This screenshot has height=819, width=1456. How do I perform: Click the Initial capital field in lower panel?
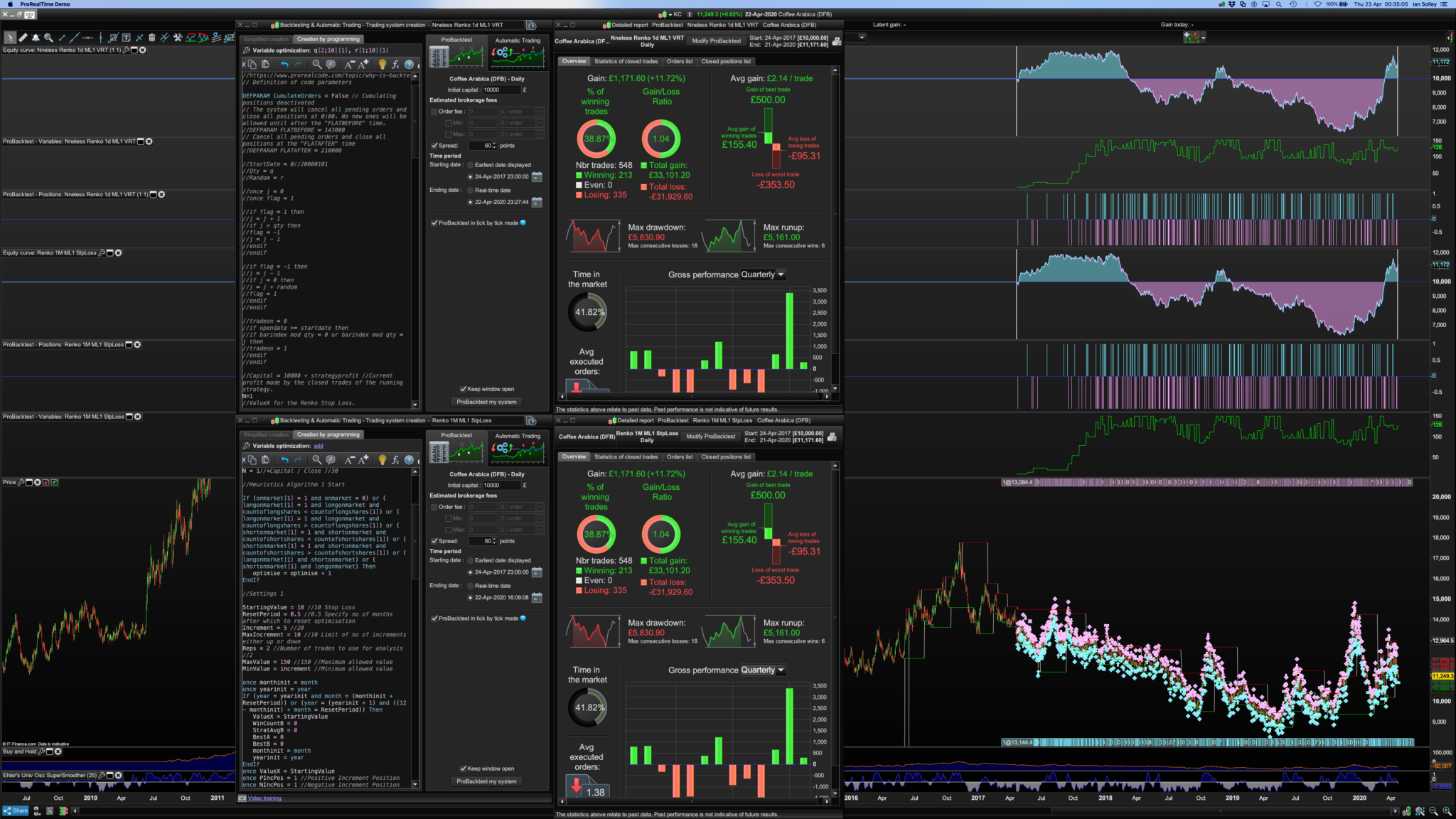500,486
